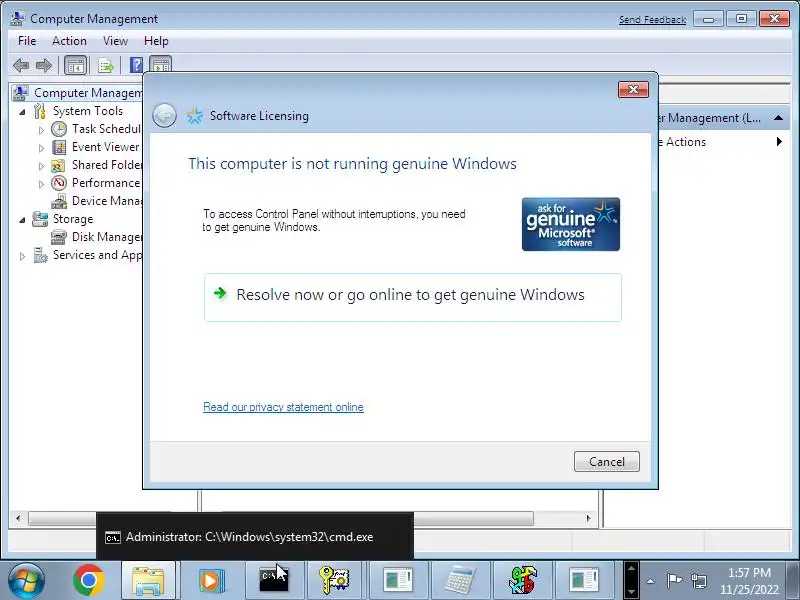This screenshot has height=600, width=800.
Task: Select the Performance icon in tree
Action: click(x=59, y=183)
